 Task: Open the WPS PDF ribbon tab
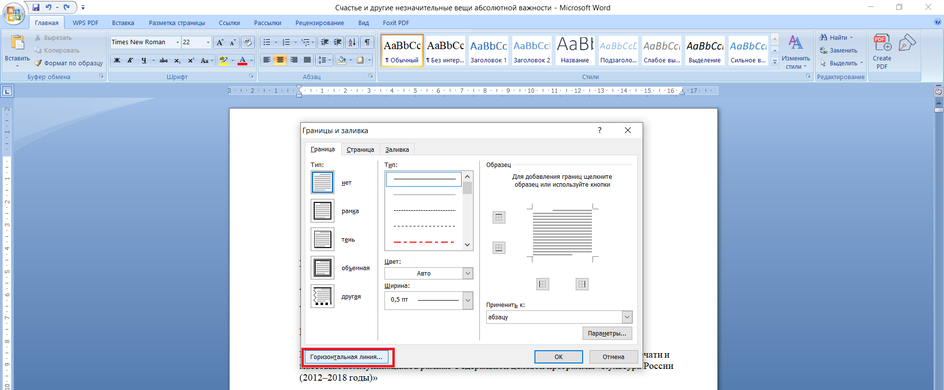pos(85,23)
